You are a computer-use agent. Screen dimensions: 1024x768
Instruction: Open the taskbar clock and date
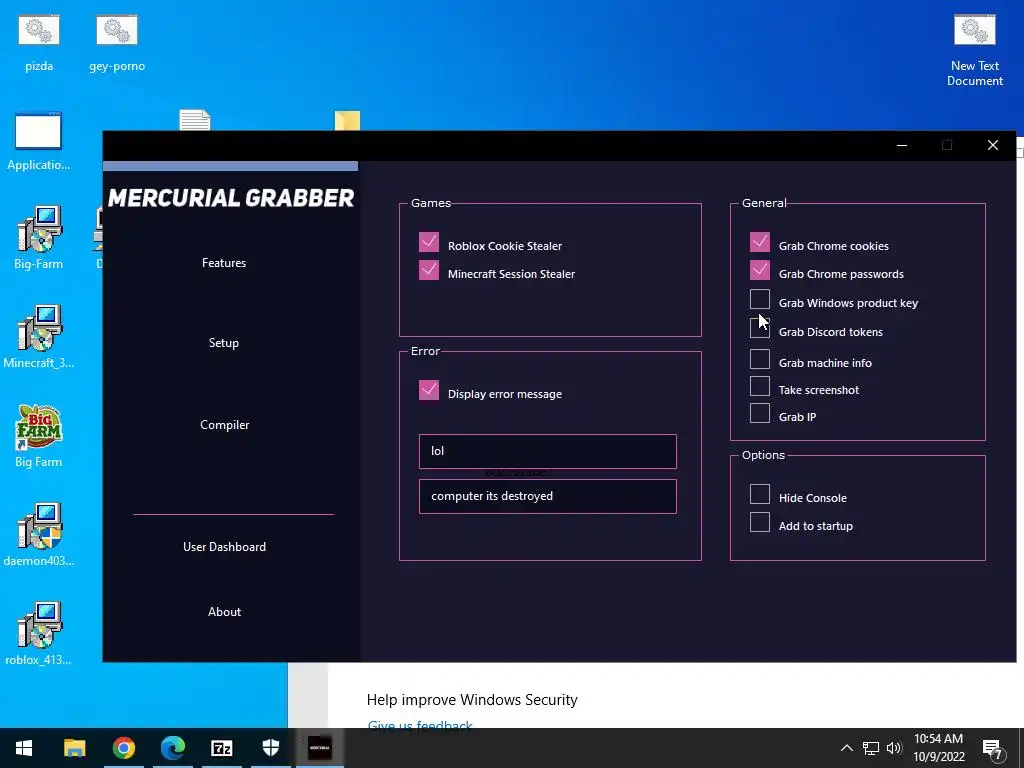(x=938, y=748)
